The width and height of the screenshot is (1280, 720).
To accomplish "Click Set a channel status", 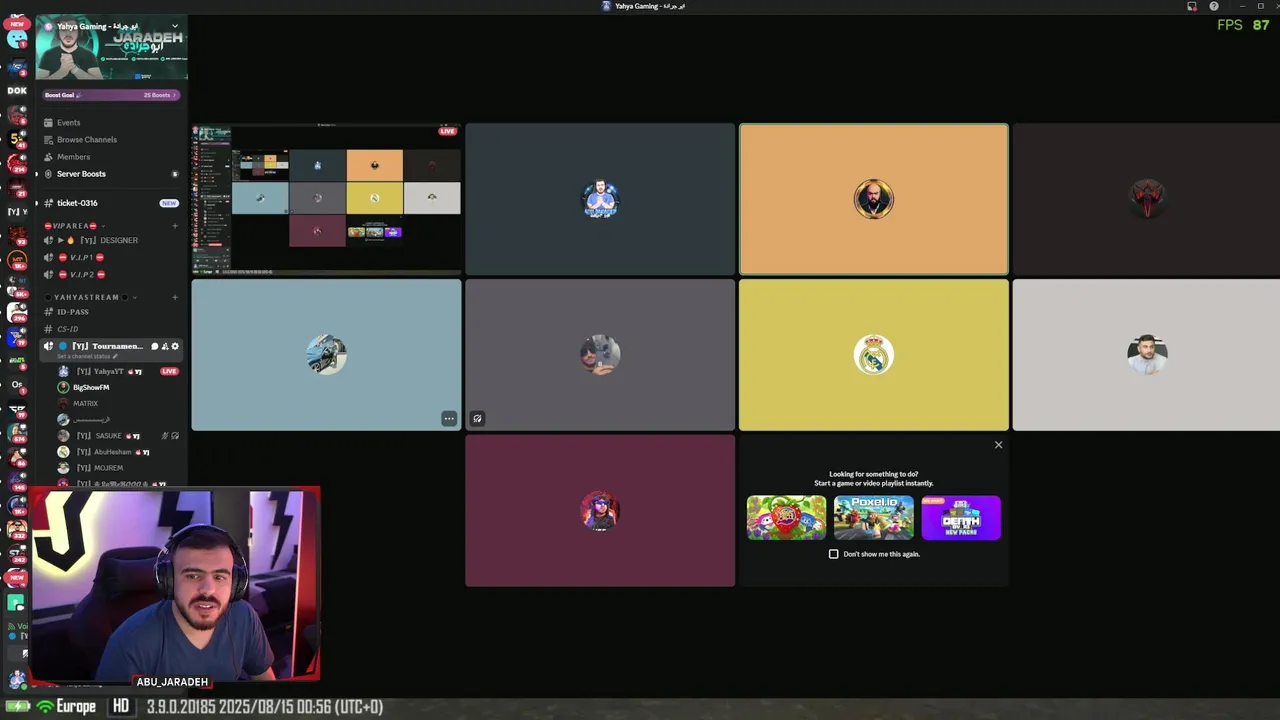I will pos(87,357).
